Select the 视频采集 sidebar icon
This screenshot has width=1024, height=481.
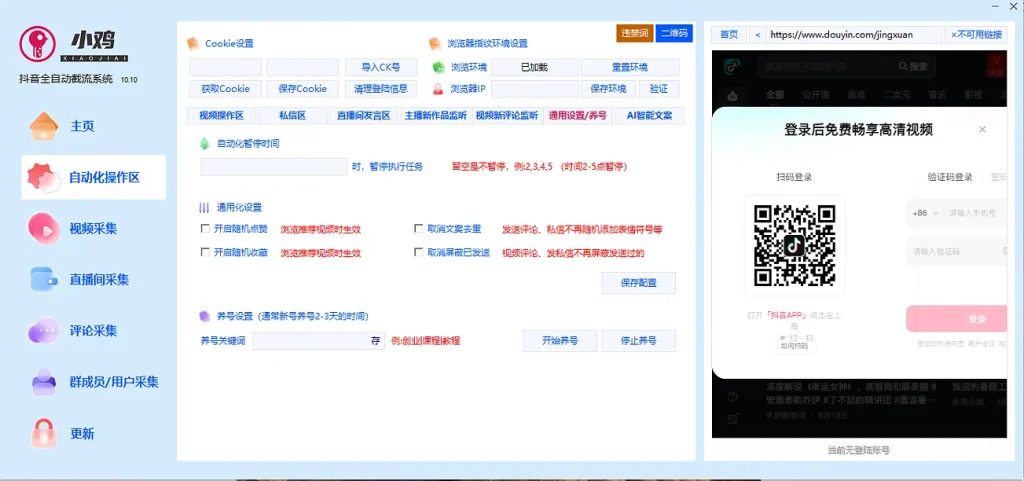[x=44, y=228]
